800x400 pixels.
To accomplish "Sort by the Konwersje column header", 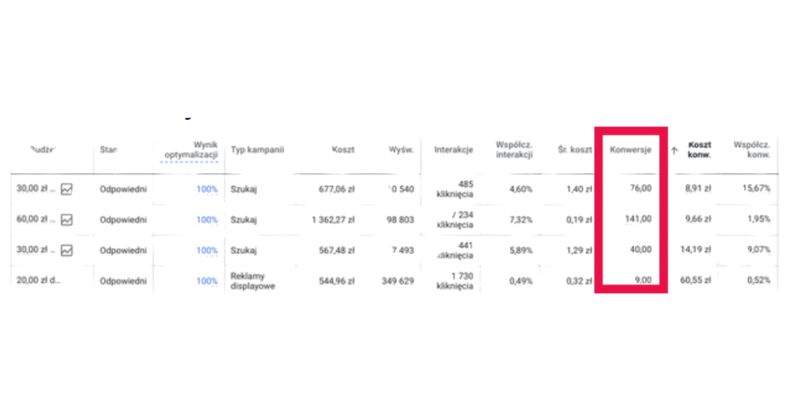I will tap(631, 150).
